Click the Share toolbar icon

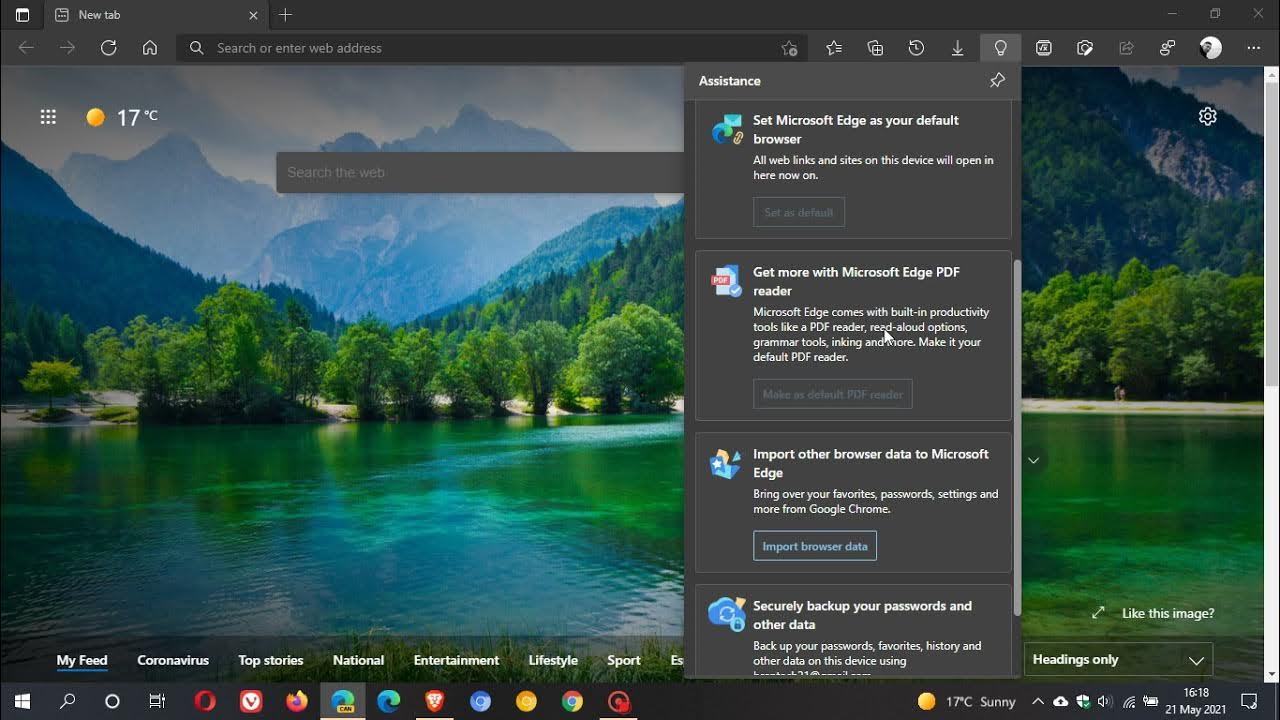point(1126,48)
